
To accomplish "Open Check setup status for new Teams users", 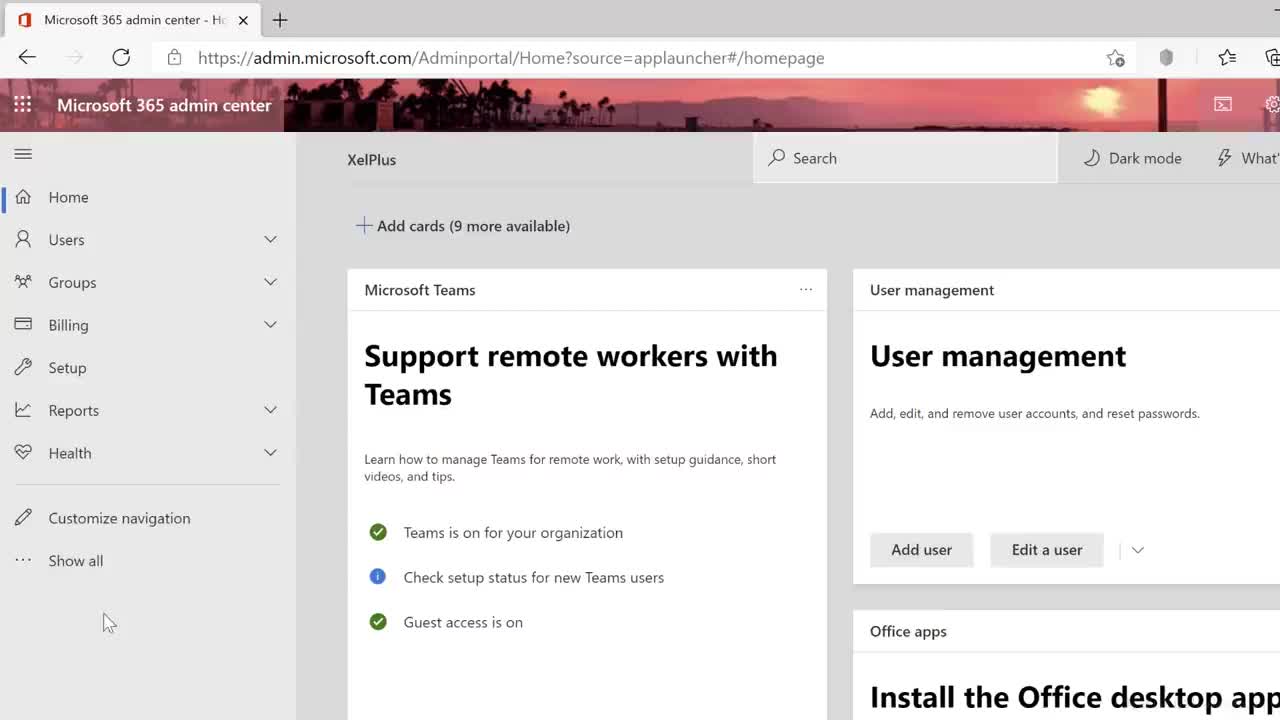I will 533,577.
